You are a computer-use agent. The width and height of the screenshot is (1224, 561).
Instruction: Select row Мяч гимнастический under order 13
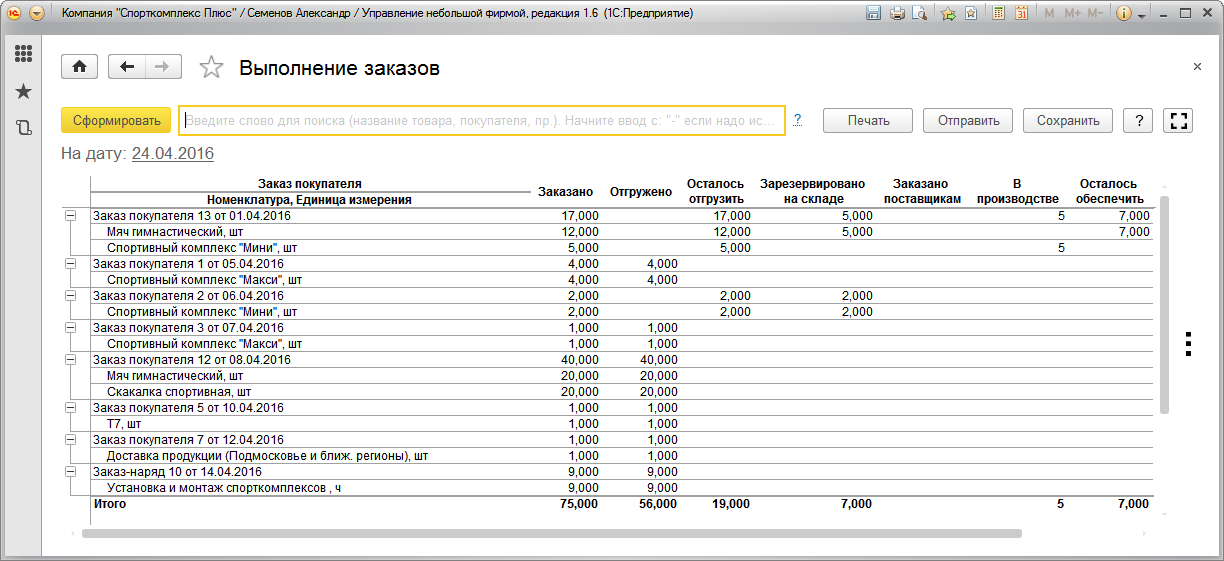click(x=620, y=231)
